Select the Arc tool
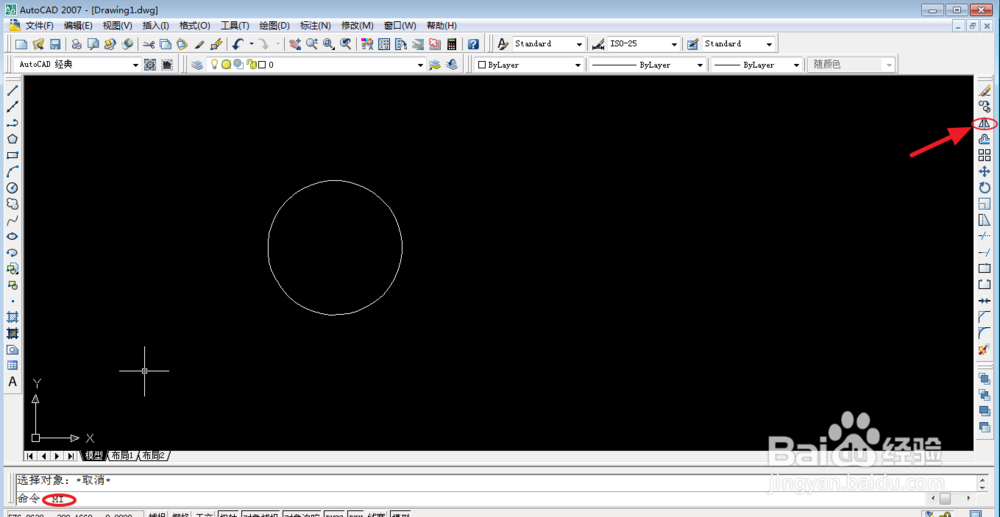This screenshot has width=1000, height=517. 12,171
